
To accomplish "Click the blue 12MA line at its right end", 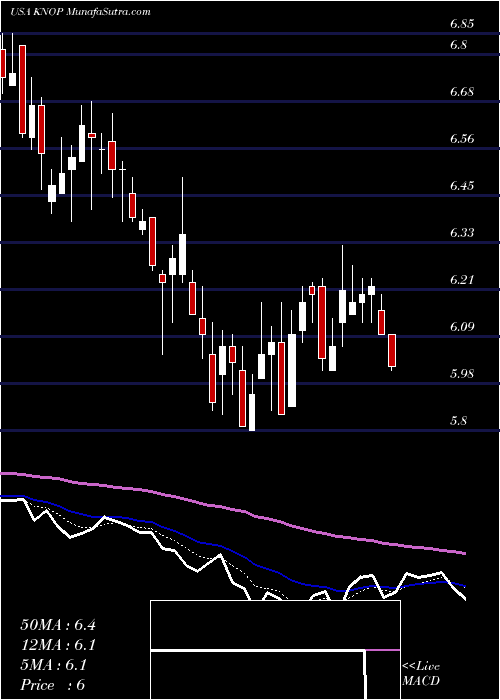I will click(464, 586).
